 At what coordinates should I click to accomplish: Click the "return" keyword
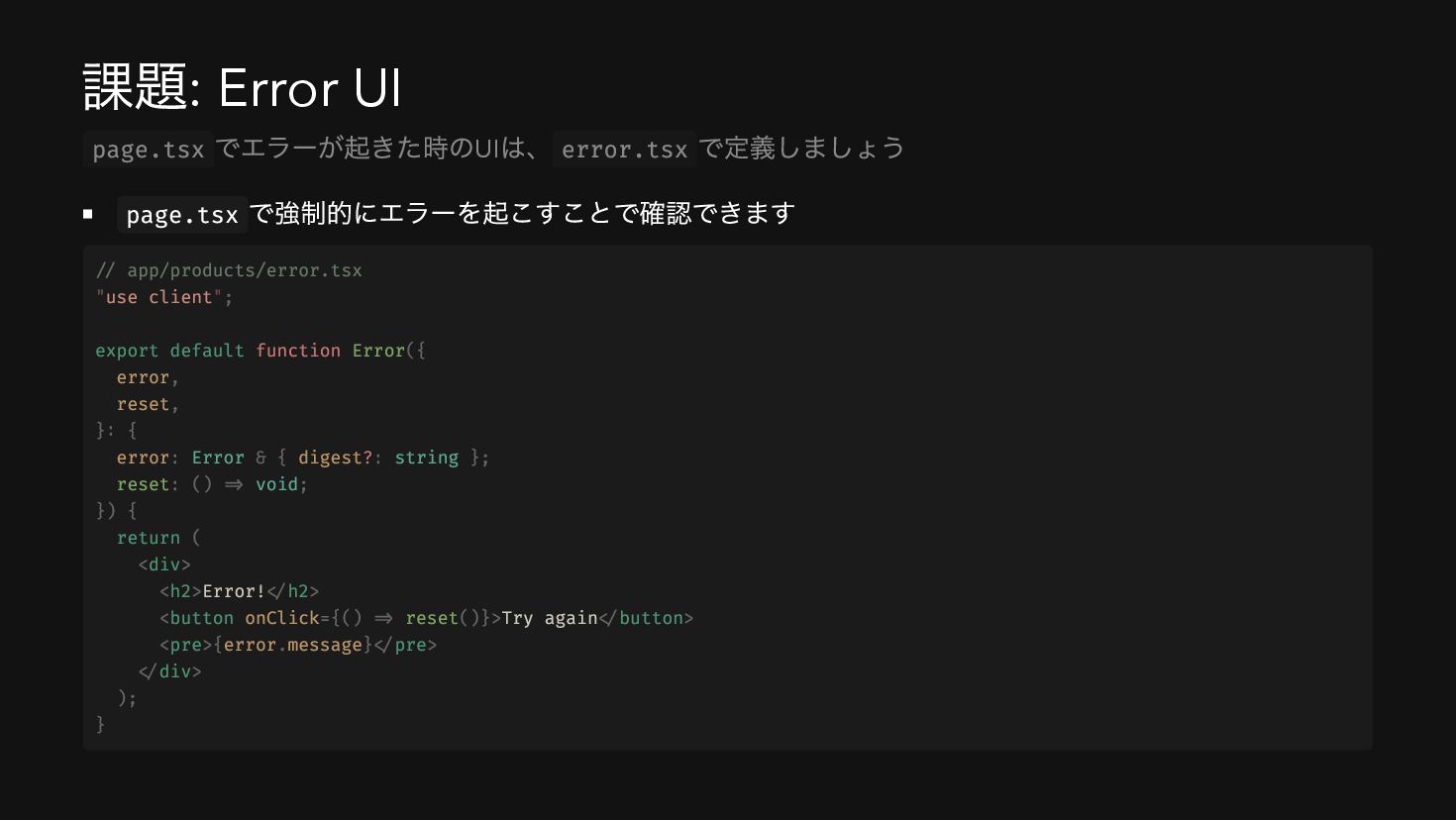pos(149,538)
